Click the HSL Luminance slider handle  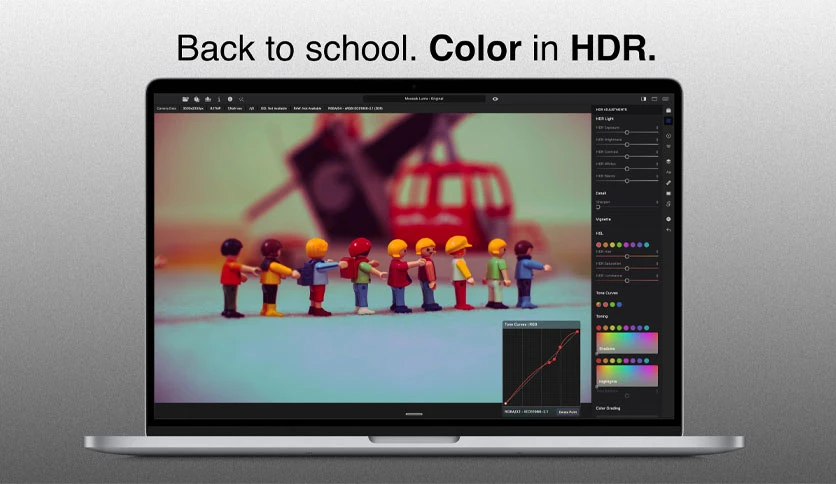(x=627, y=280)
